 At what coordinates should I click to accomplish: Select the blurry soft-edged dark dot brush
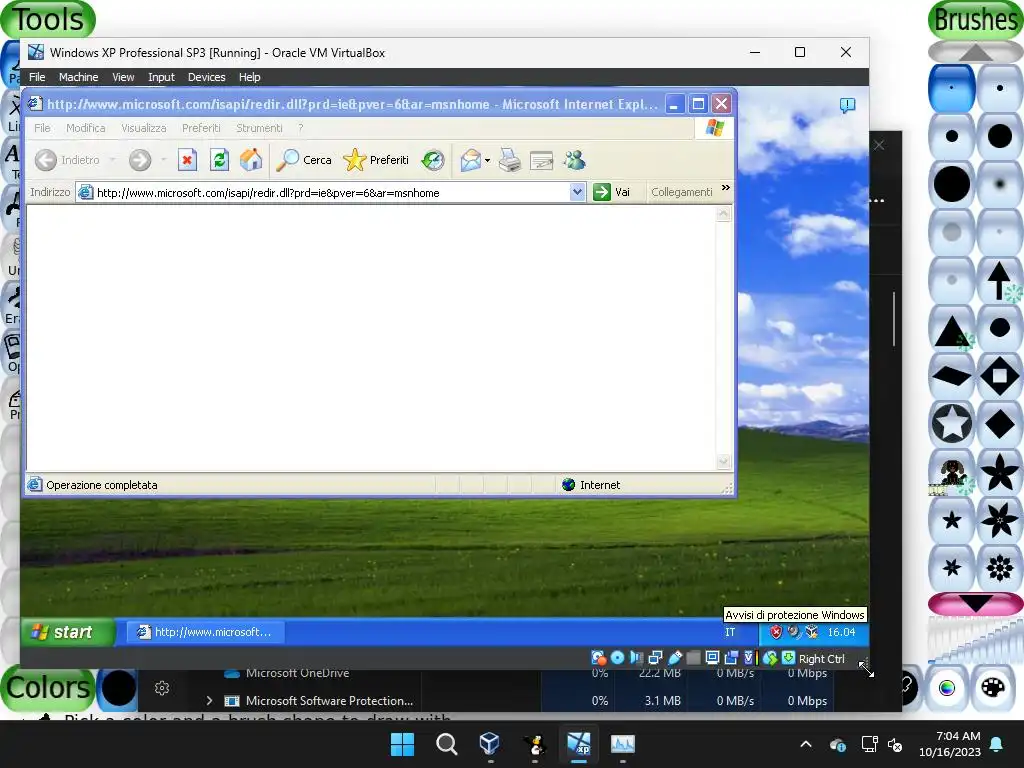pos(999,184)
